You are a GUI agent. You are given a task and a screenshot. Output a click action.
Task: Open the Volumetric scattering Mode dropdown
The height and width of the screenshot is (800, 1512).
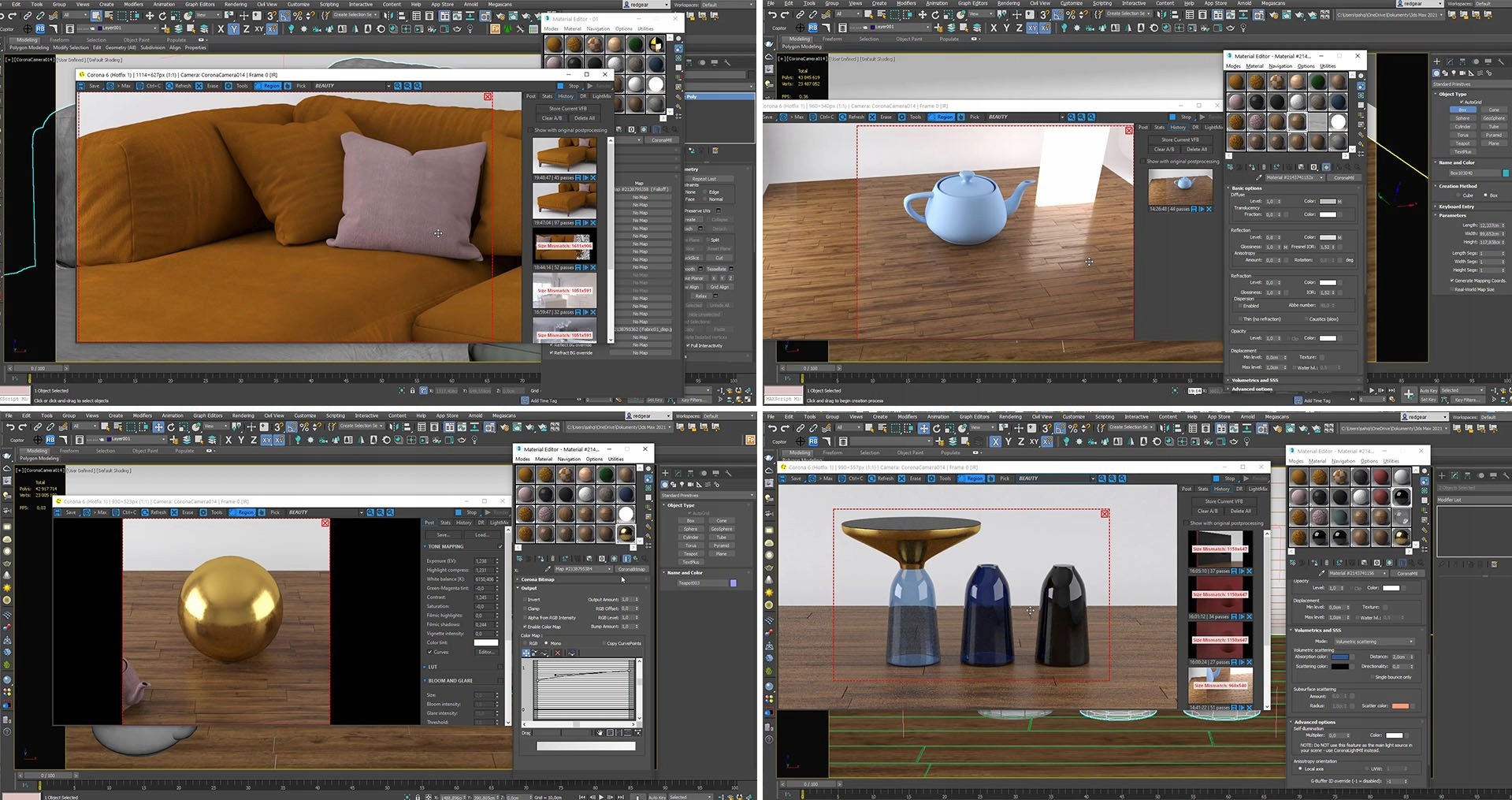point(1373,642)
